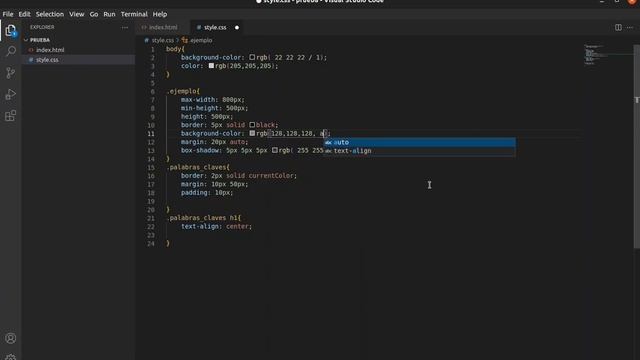Screen dimensions: 640x360
Task: Open the Search view in activity bar
Action: point(11,51)
